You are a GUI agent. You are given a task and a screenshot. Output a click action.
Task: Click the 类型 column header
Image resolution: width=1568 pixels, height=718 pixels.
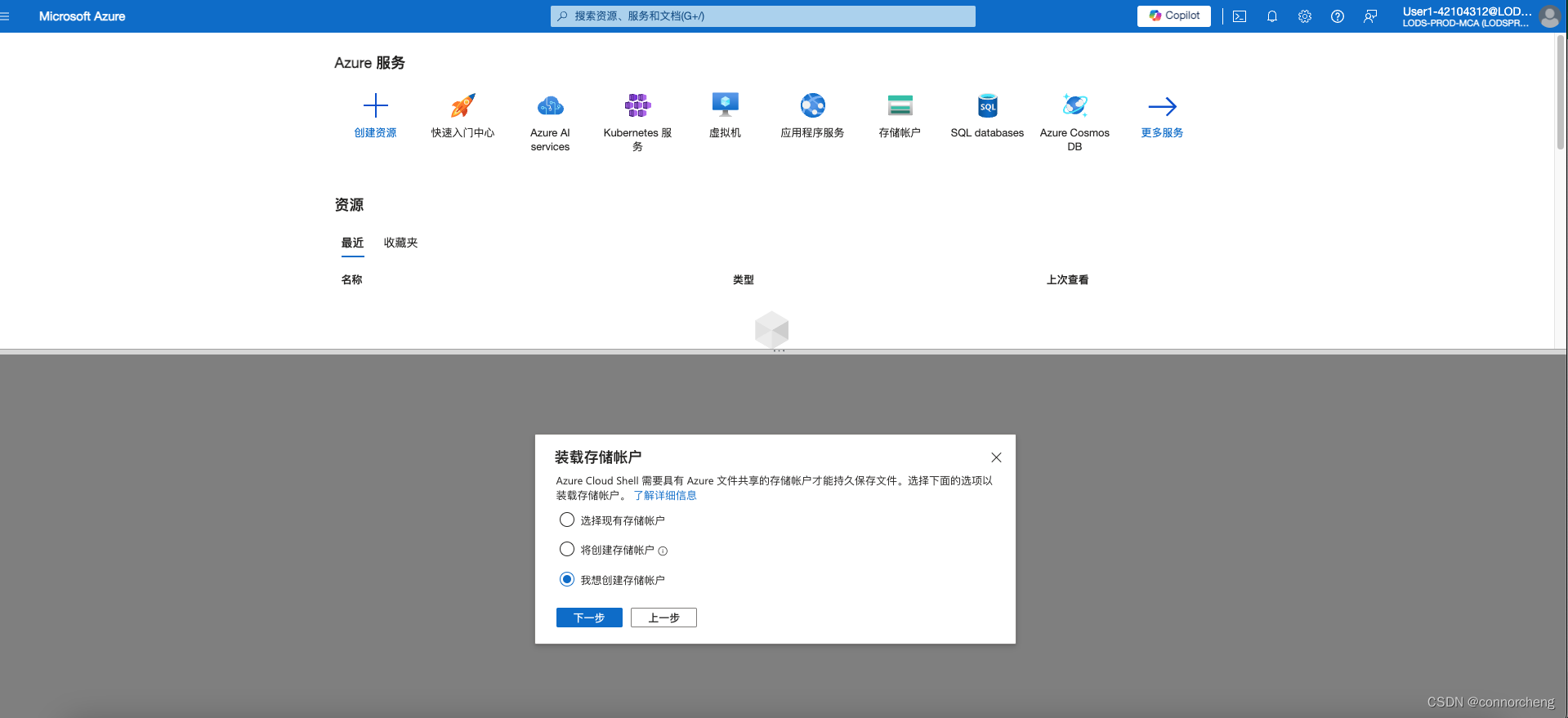point(743,279)
